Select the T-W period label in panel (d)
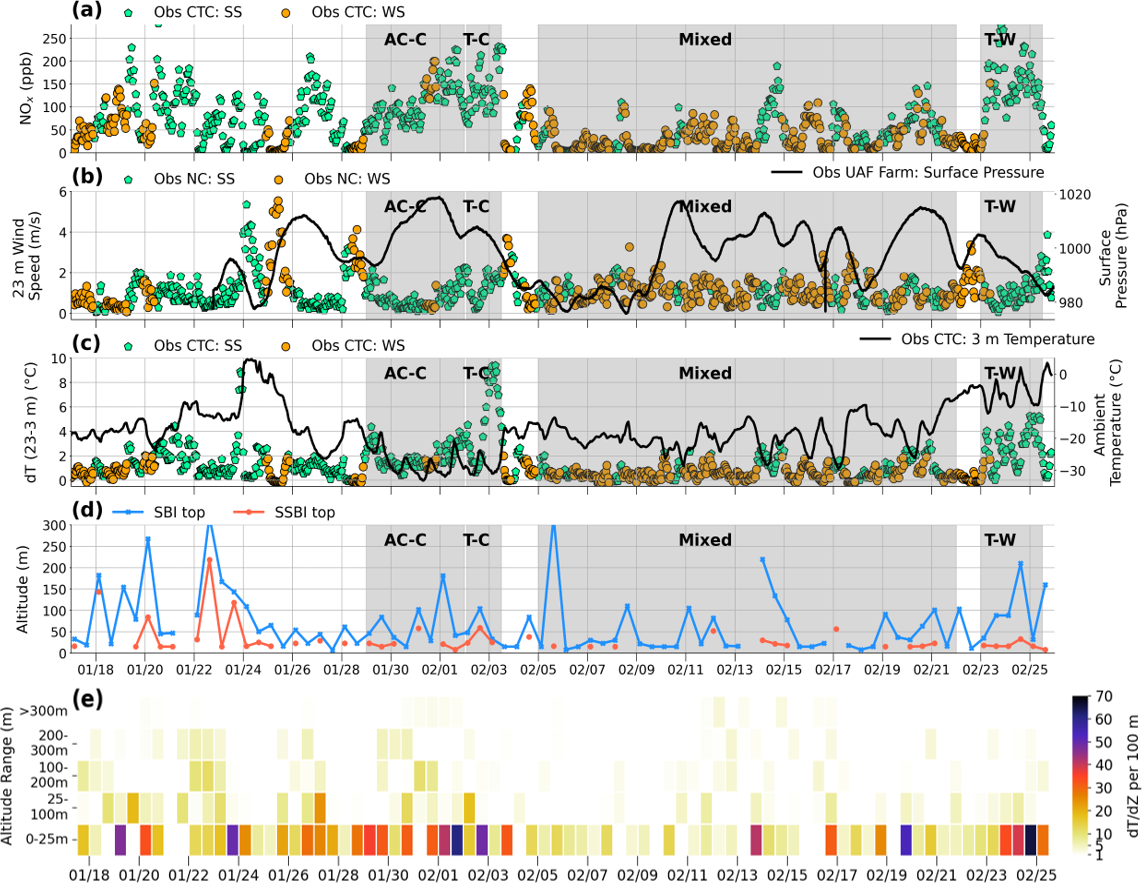Viewport: 1142px width, 883px height. (1000, 539)
